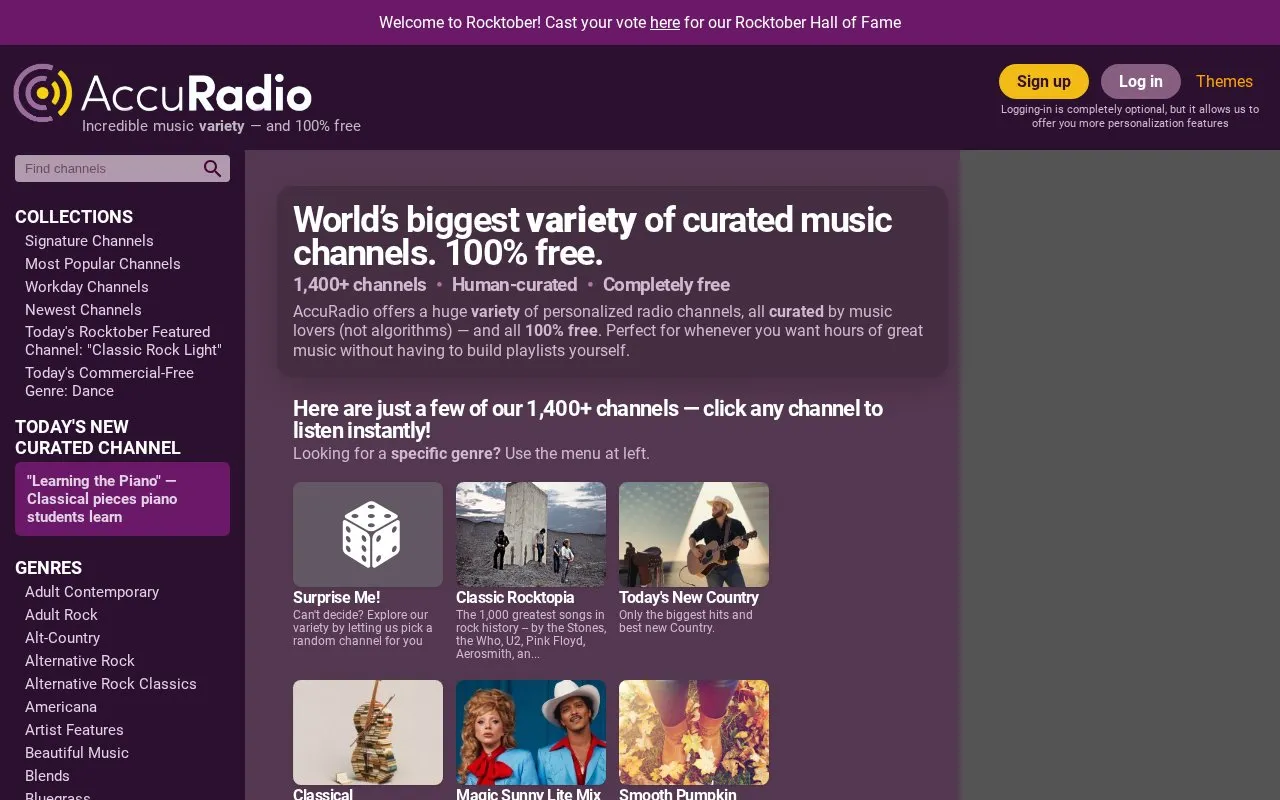Open the 'Learning the Piano' curated channel
The height and width of the screenshot is (800, 1280).
[122, 499]
